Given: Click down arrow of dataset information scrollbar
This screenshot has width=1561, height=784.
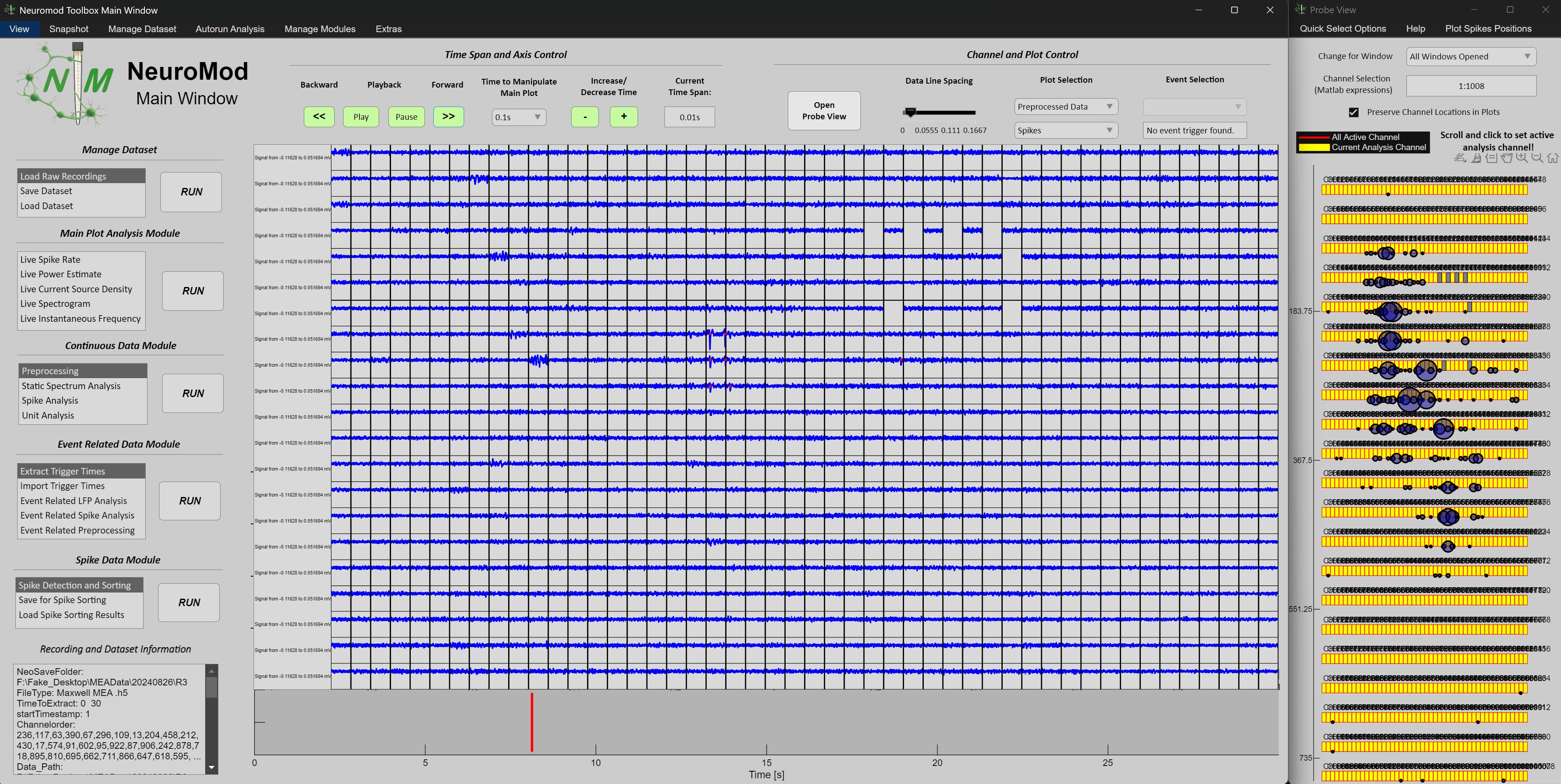Looking at the screenshot, I should point(211,767).
